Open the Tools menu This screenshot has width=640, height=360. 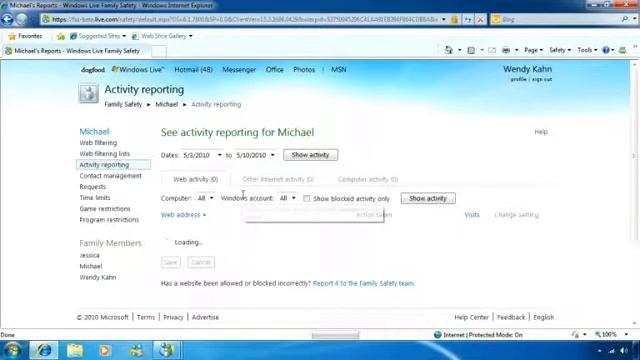(x=587, y=50)
